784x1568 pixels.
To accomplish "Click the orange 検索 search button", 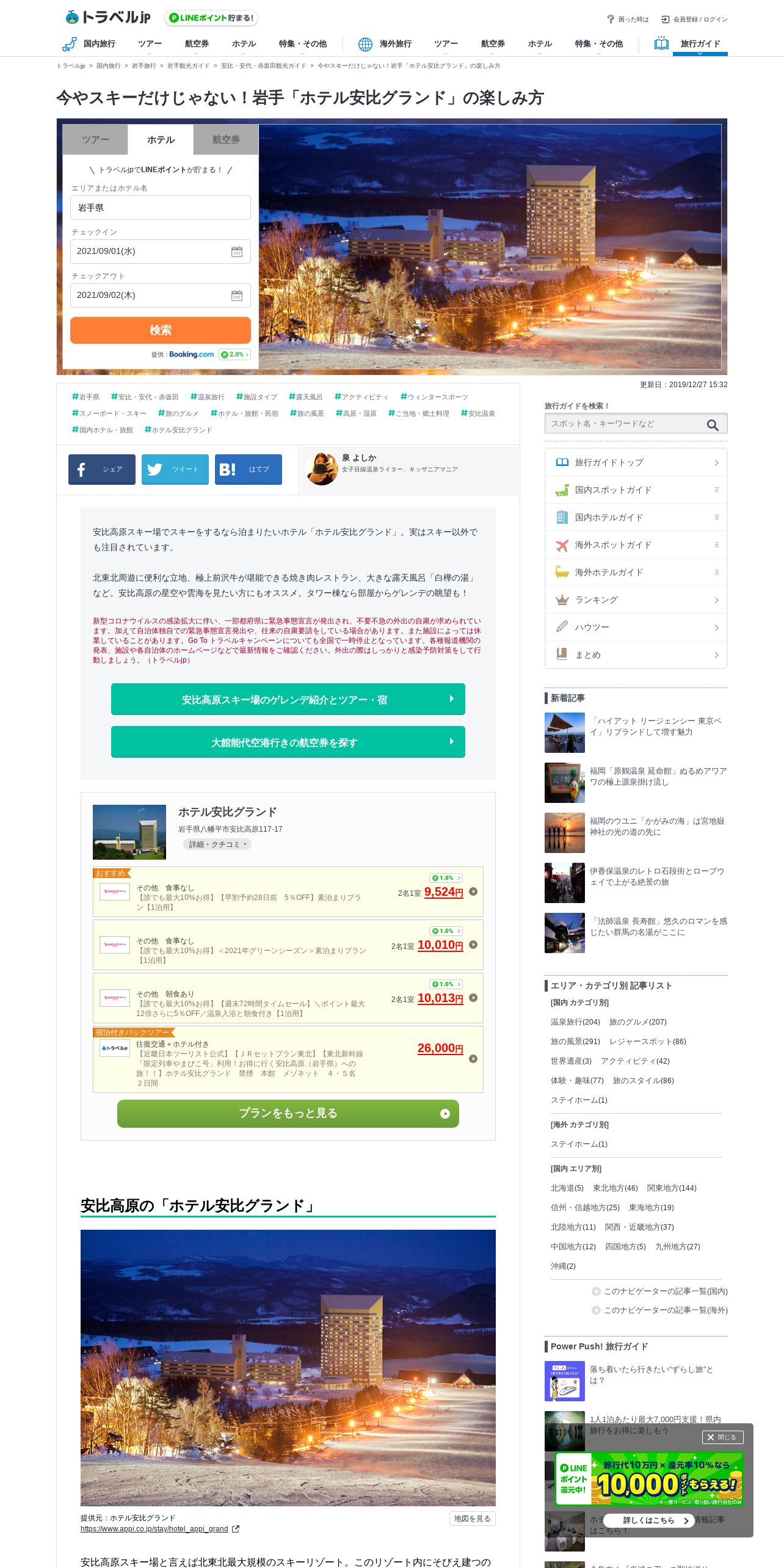I will 161,330.
